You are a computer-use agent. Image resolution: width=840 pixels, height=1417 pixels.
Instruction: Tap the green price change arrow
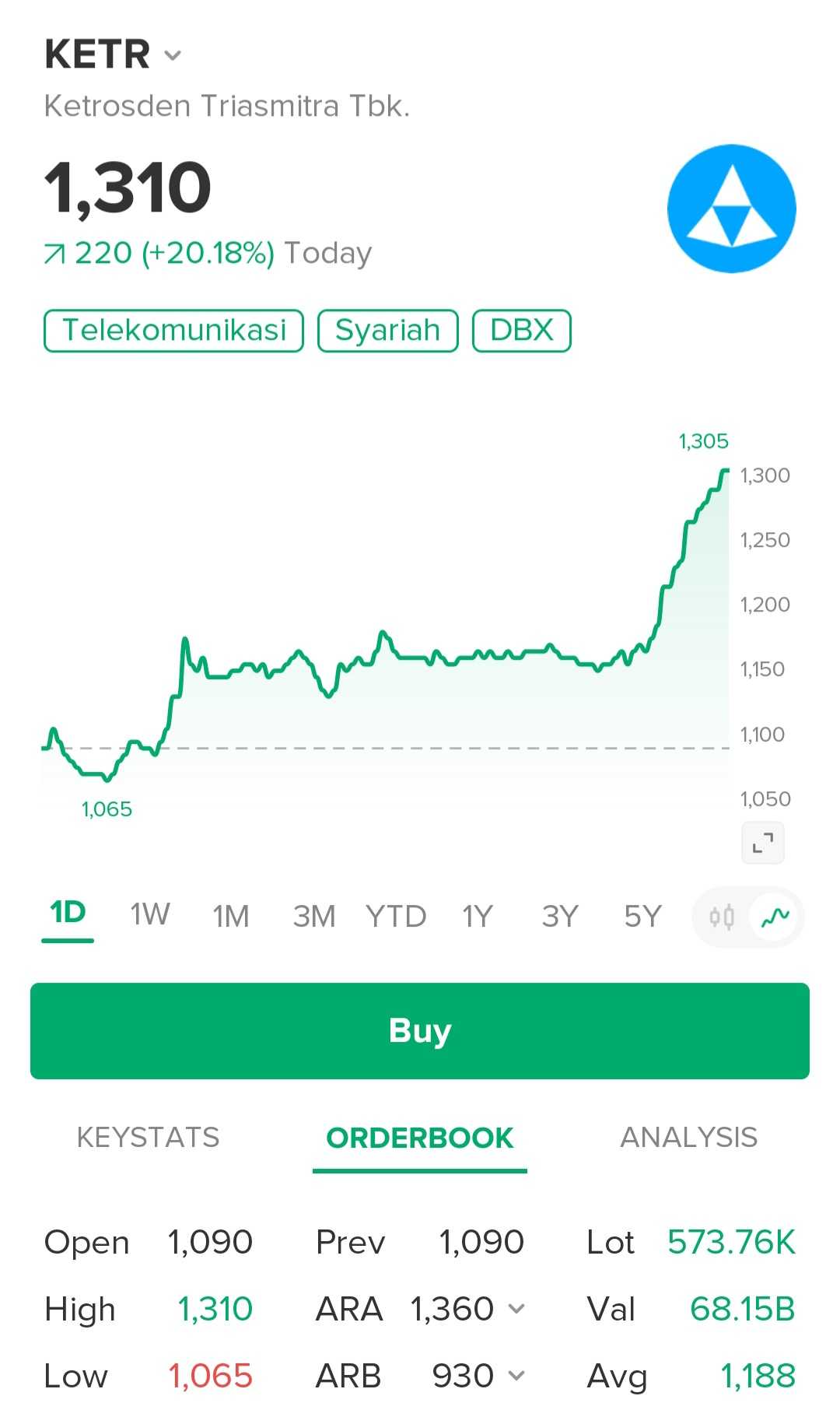click(x=54, y=254)
